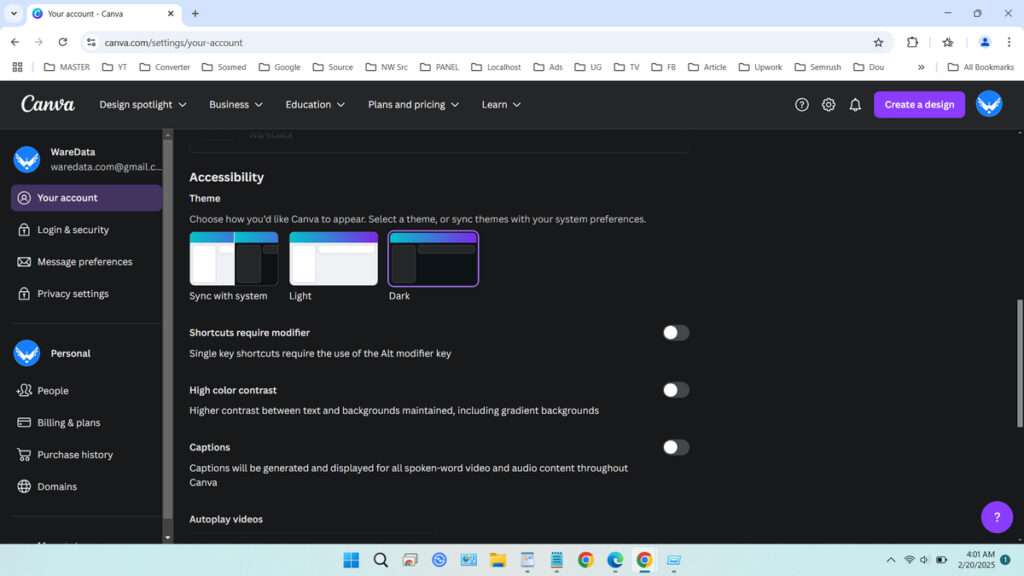Open Semrush bookmark folder
Viewport: 1024px width, 576px height.
(x=818, y=67)
